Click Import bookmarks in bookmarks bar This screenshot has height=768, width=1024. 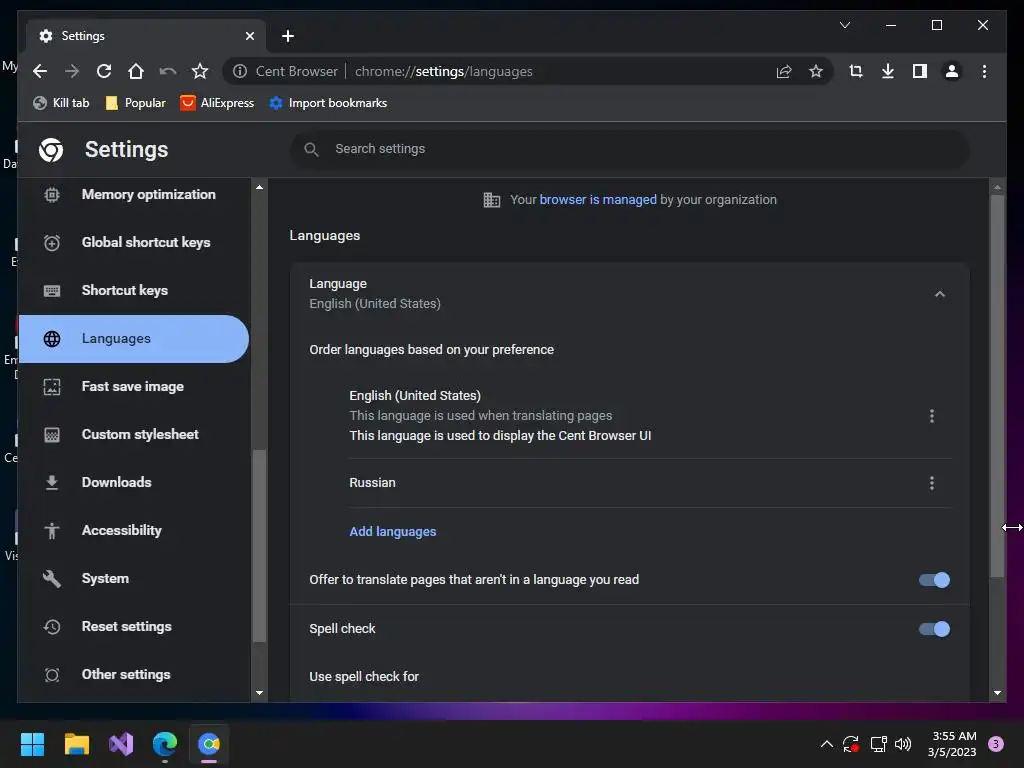tap(328, 103)
